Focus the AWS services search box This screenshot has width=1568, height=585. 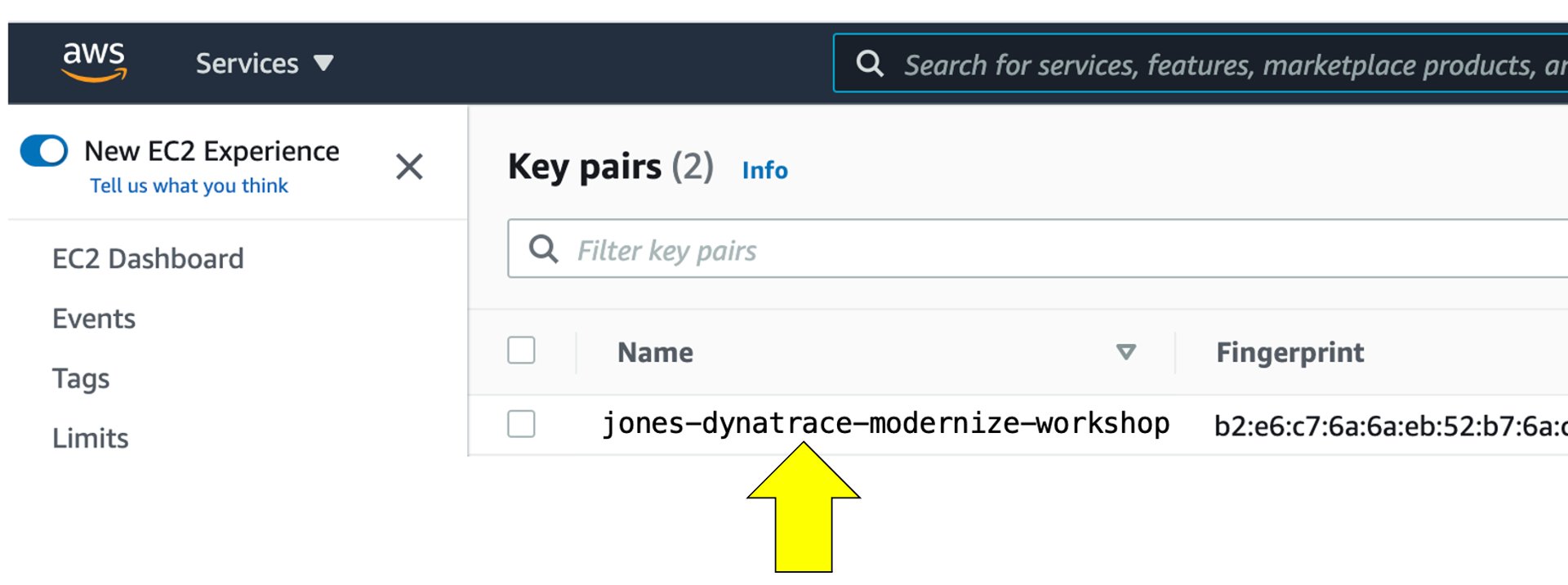1200,64
